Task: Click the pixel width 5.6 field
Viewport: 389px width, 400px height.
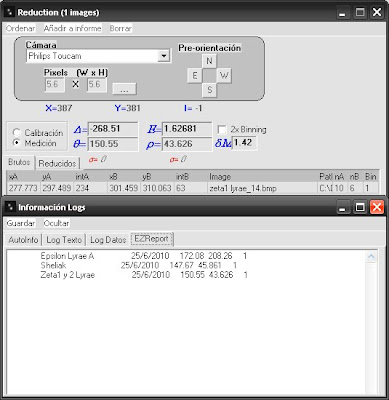Action: click(54, 85)
